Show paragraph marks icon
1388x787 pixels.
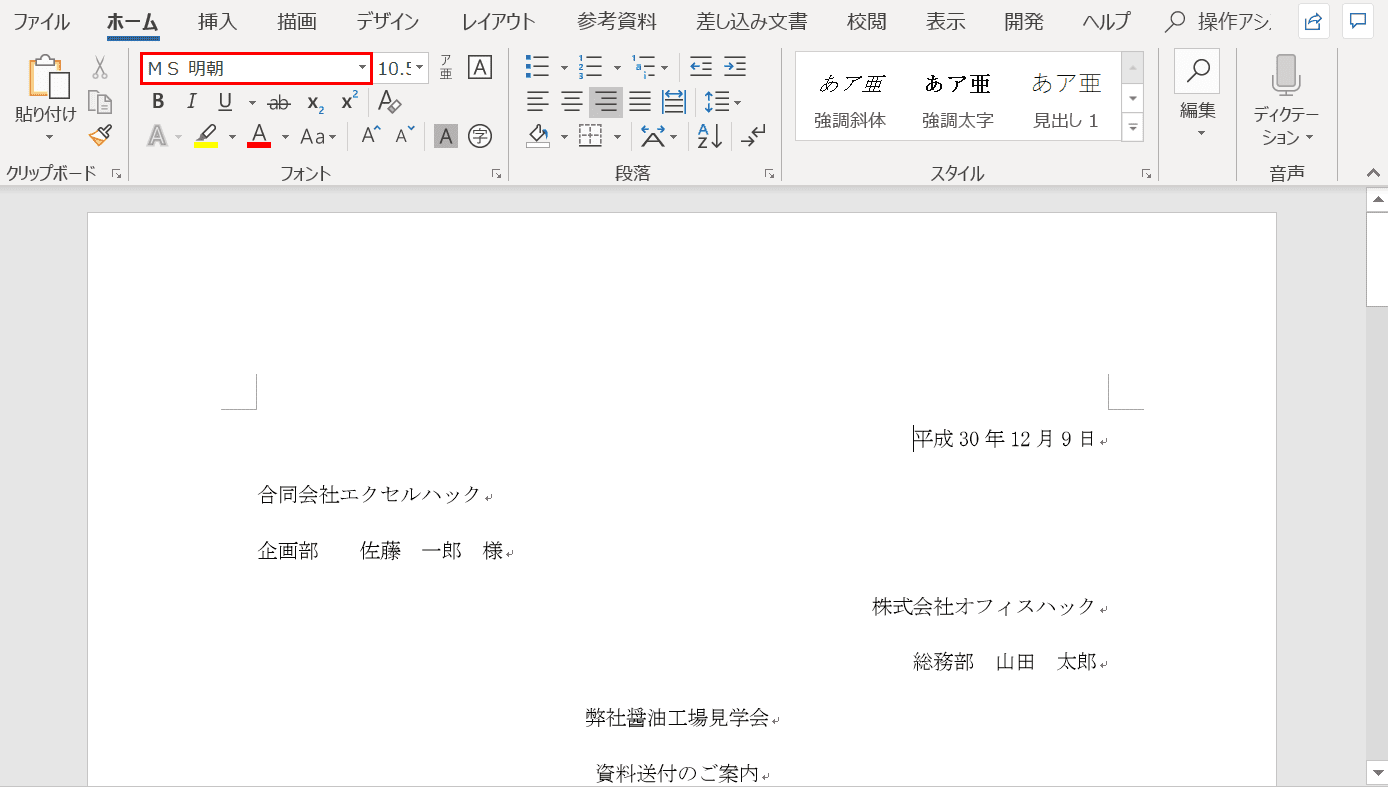pyautogui.click(x=753, y=136)
